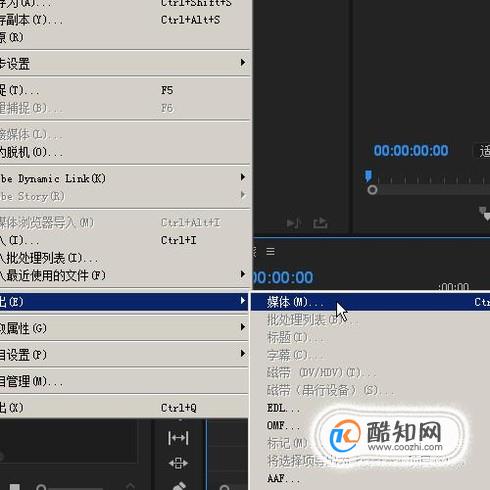Click the ripple edit arrows tool icon
The height and width of the screenshot is (490, 490).
pos(178,438)
